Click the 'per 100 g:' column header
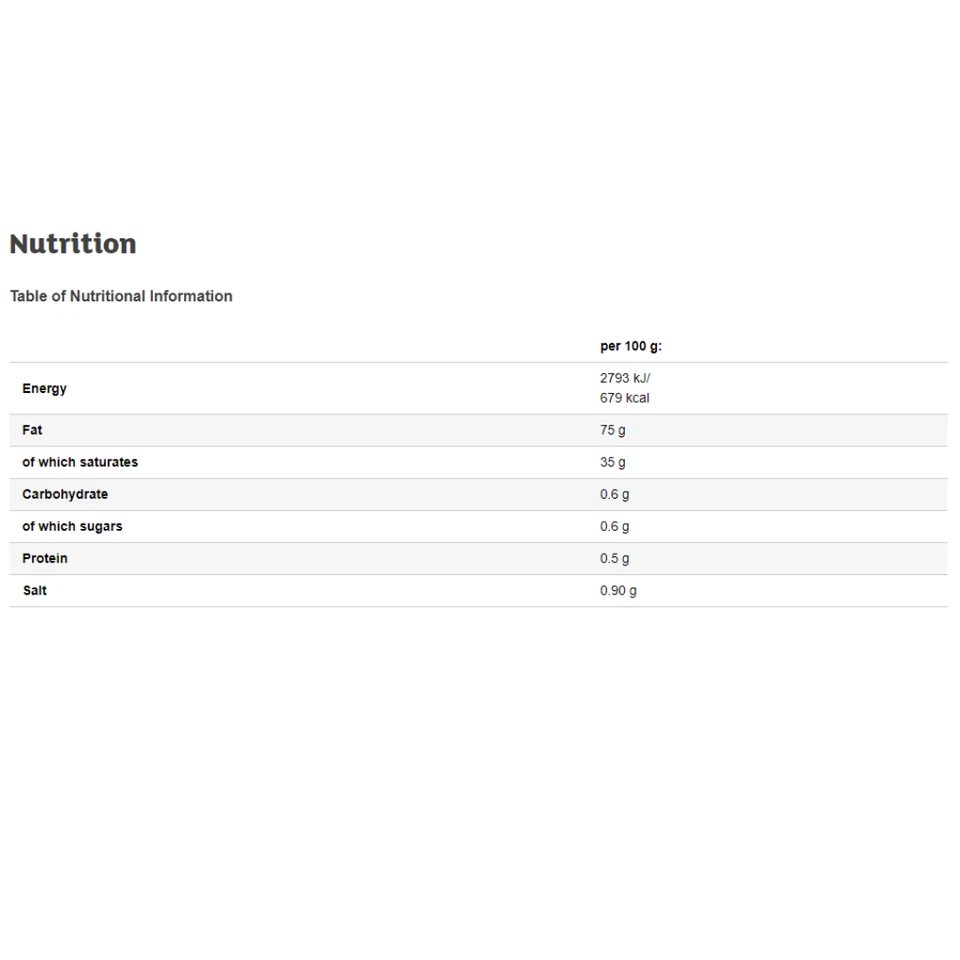The width and height of the screenshot is (960, 960). click(x=631, y=346)
